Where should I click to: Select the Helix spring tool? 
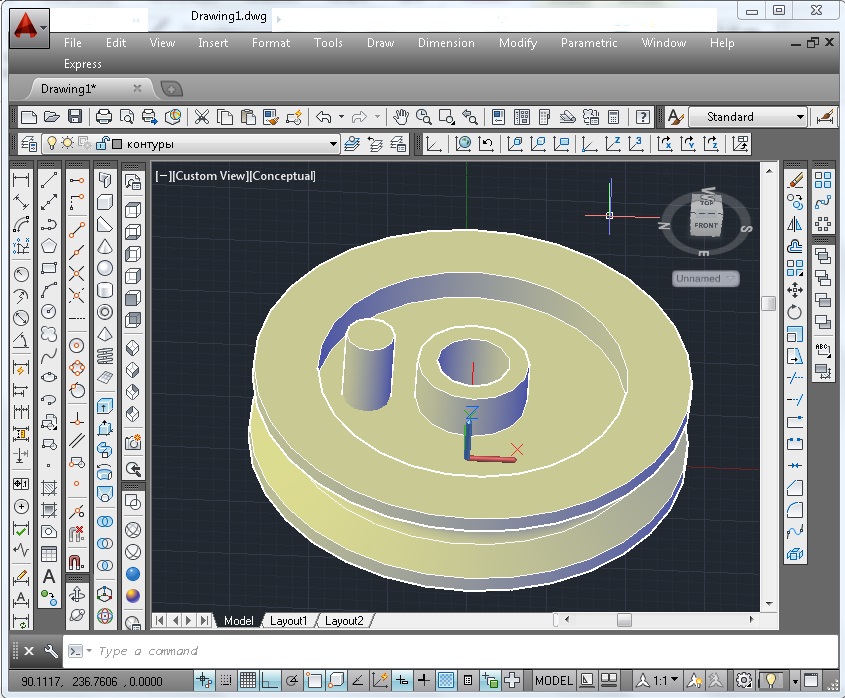pyautogui.click(x=105, y=356)
